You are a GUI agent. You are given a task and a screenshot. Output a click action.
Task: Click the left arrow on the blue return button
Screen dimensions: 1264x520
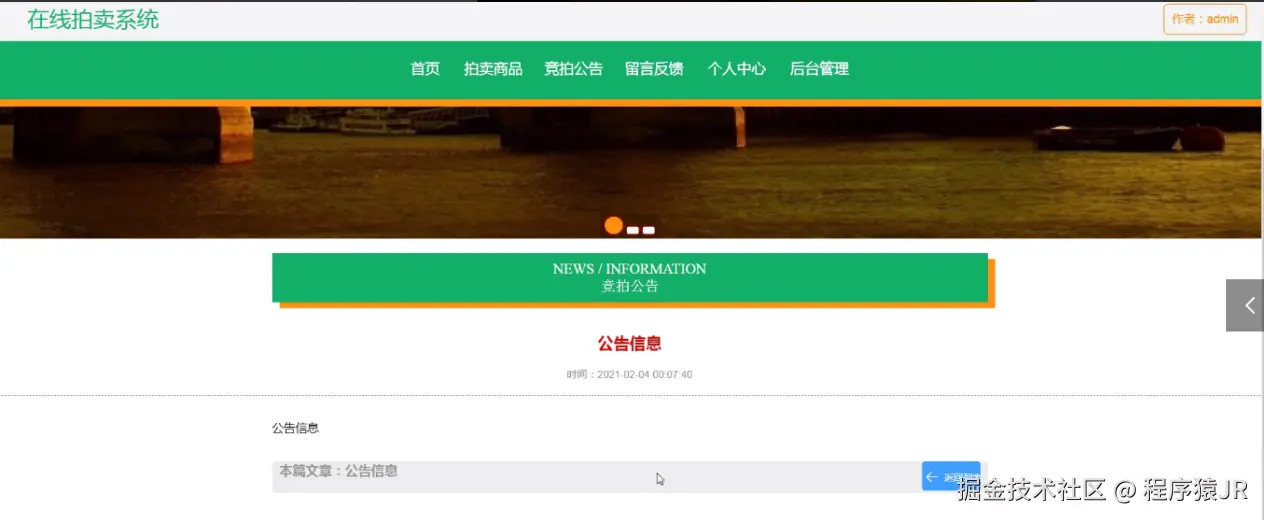click(x=931, y=477)
